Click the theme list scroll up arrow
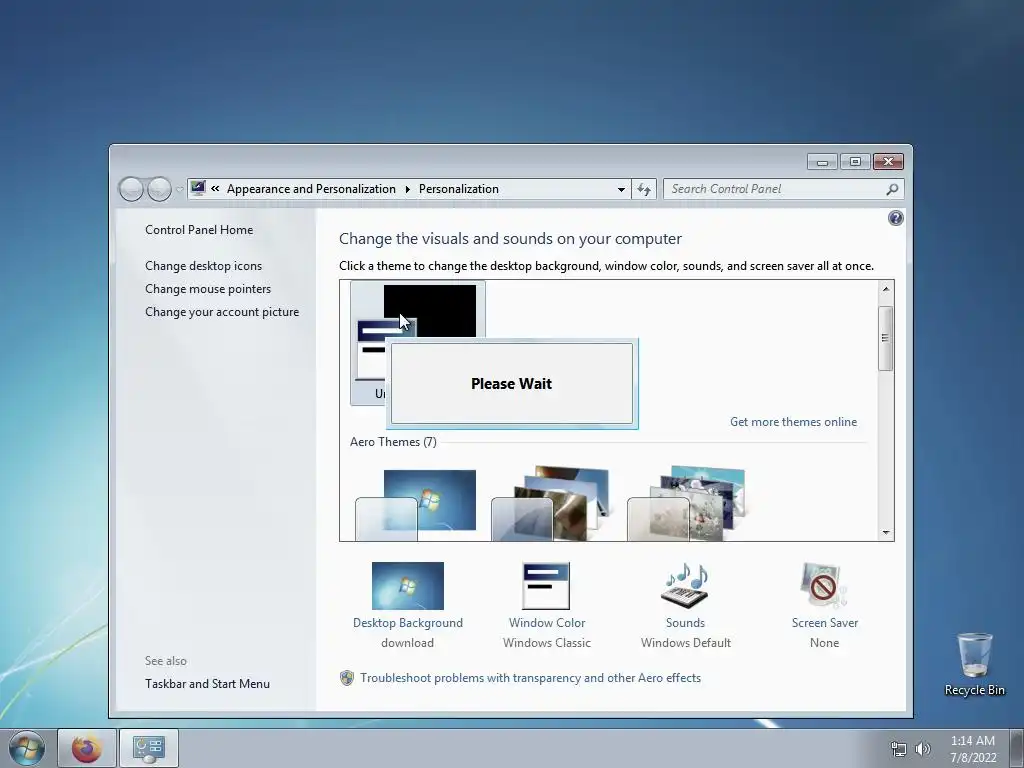Viewport: 1024px width, 768px height. tap(886, 289)
